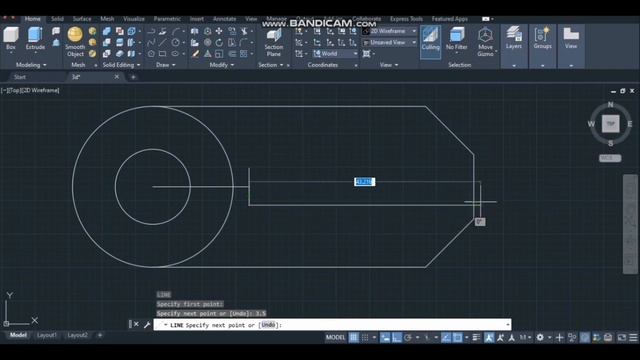Switch to the Layout1 tab
The image size is (640, 360).
[47, 335]
